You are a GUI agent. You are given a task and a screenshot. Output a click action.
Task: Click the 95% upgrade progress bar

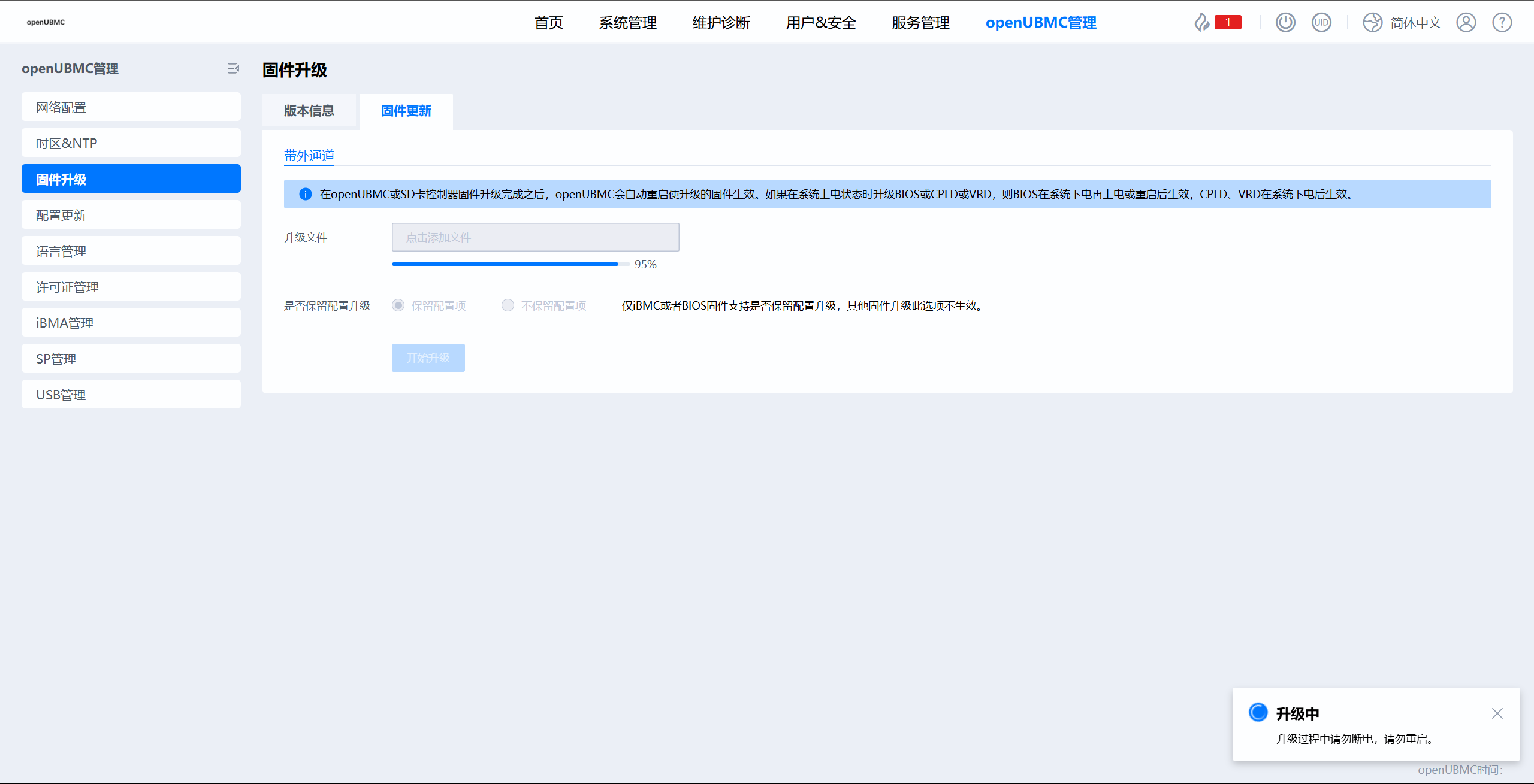click(x=511, y=264)
